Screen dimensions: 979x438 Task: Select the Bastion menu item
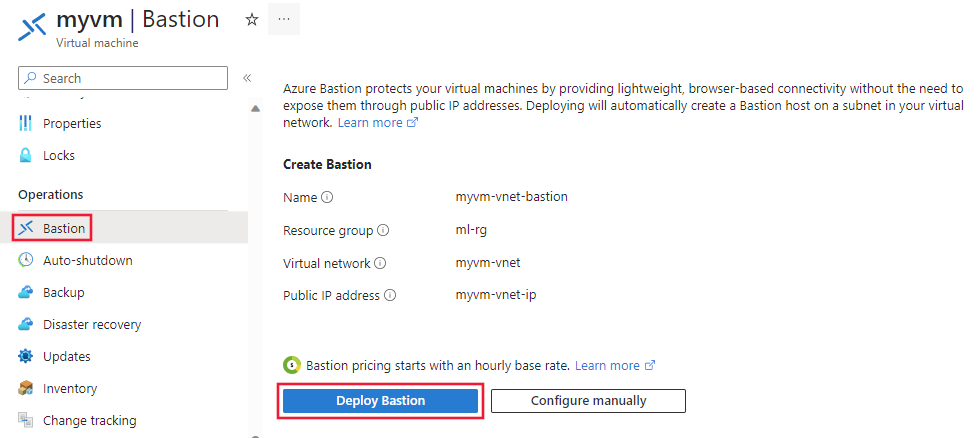point(64,229)
